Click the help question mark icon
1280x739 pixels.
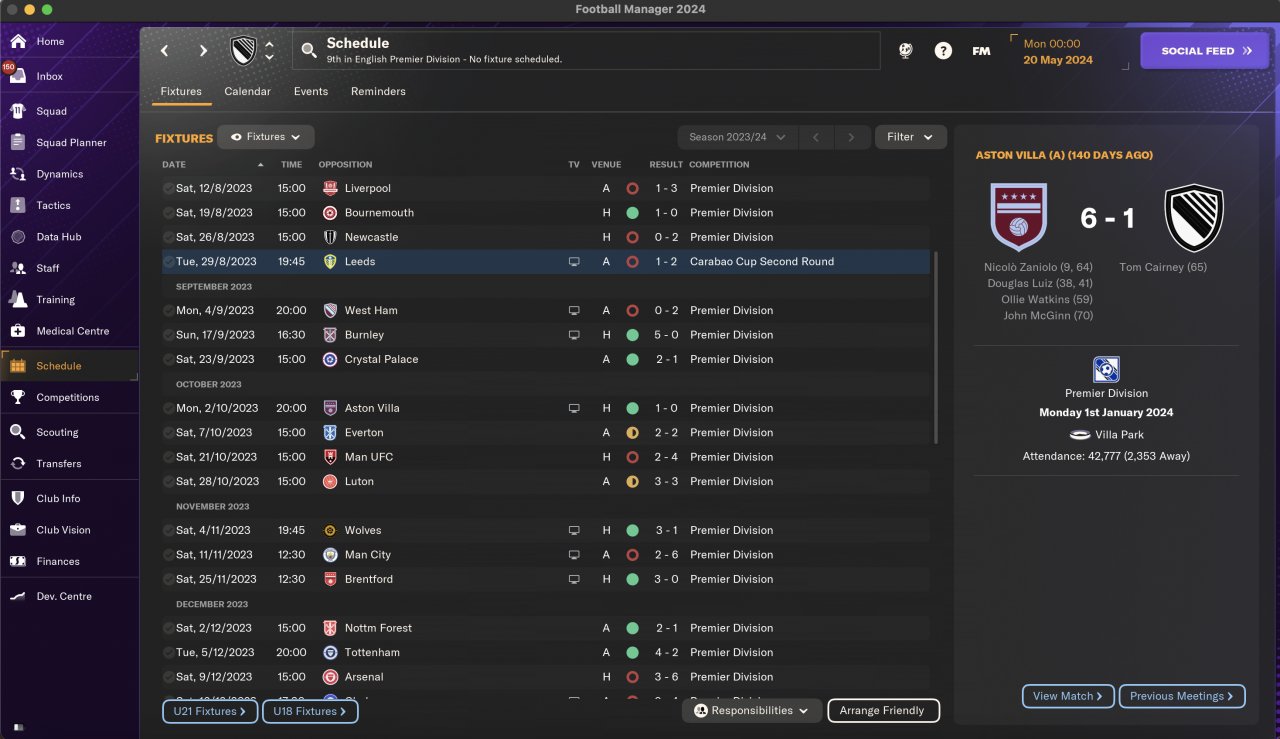pyautogui.click(x=943, y=51)
